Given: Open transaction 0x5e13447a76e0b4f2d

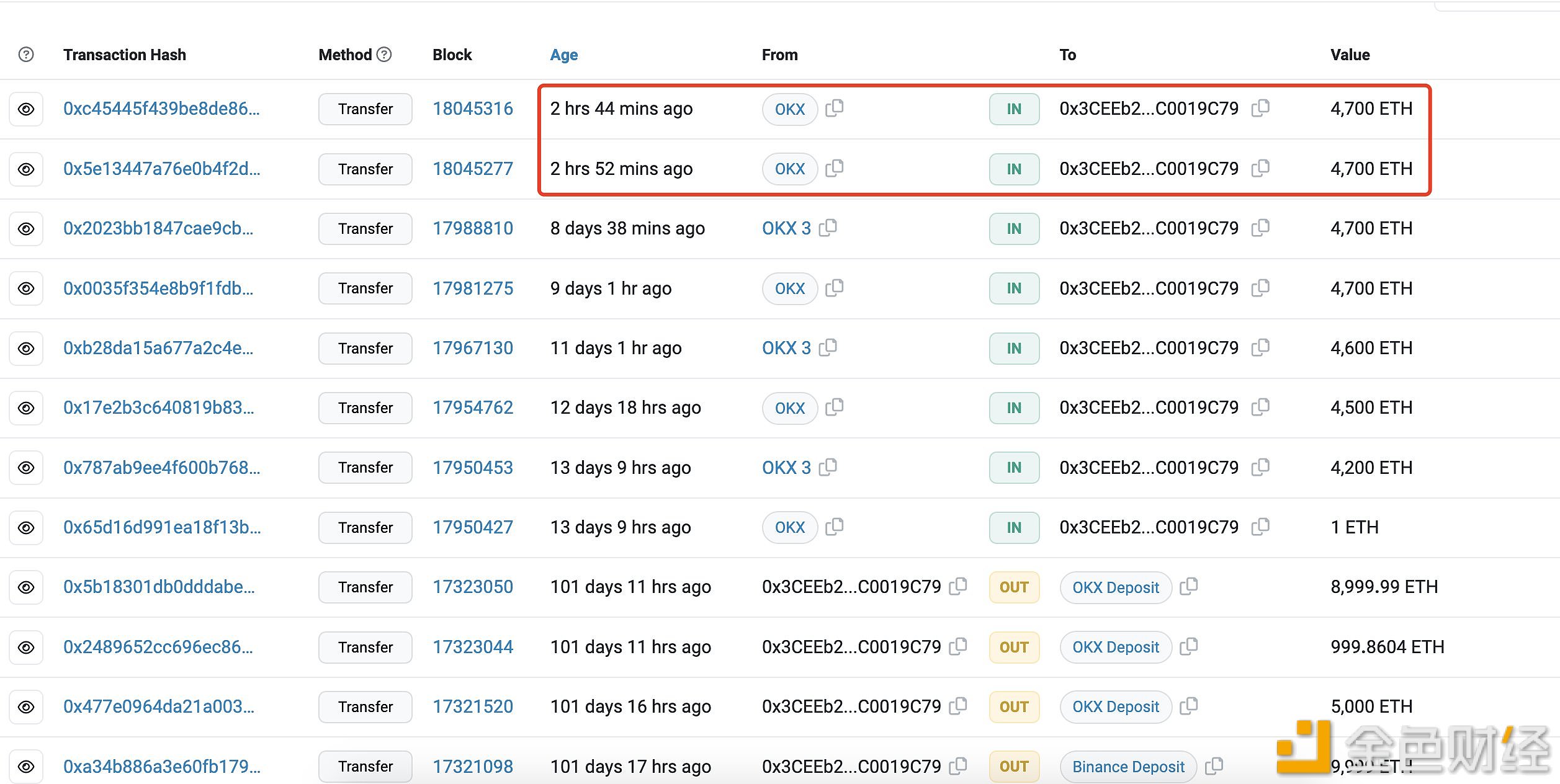Looking at the screenshot, I should point(161,169).
